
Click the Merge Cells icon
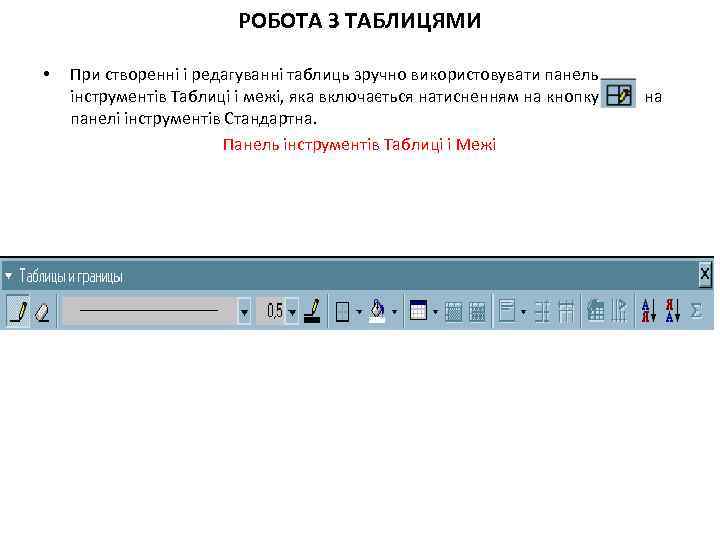tap(454, 312)
